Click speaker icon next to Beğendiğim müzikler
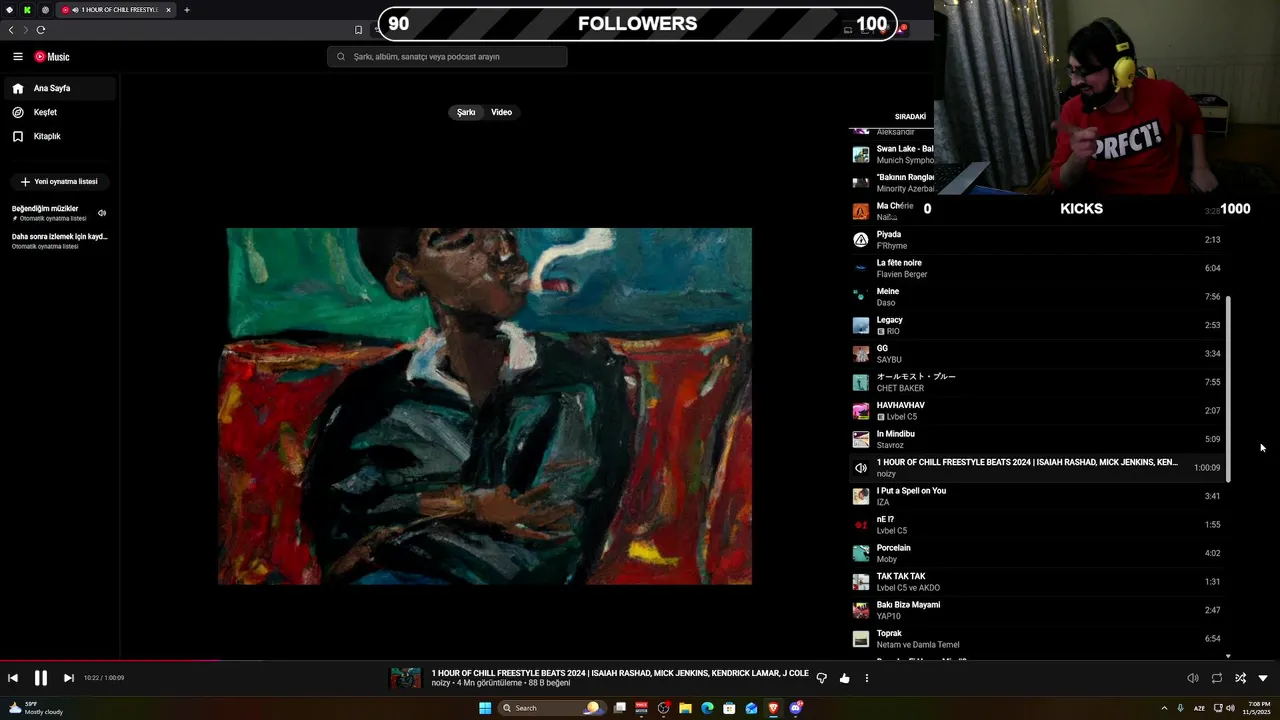The width and height of the screenshot is (1280, 720). [102, 213]
